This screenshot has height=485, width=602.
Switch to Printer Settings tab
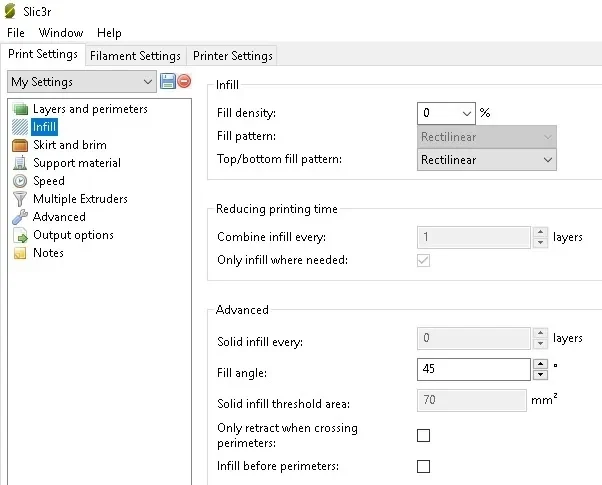[233, 56]
